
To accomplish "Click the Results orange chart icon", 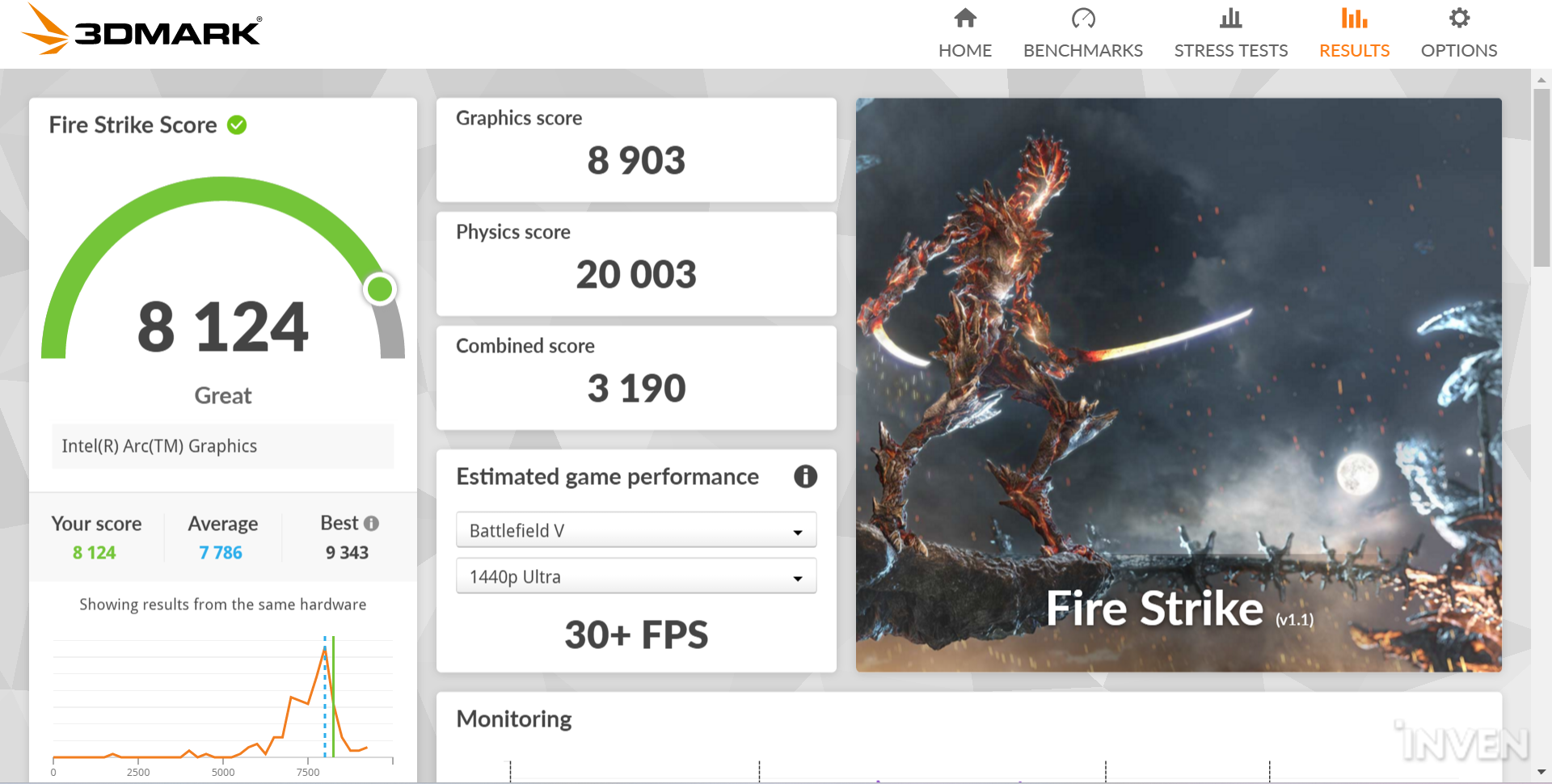I will [x=1354, y=18].
